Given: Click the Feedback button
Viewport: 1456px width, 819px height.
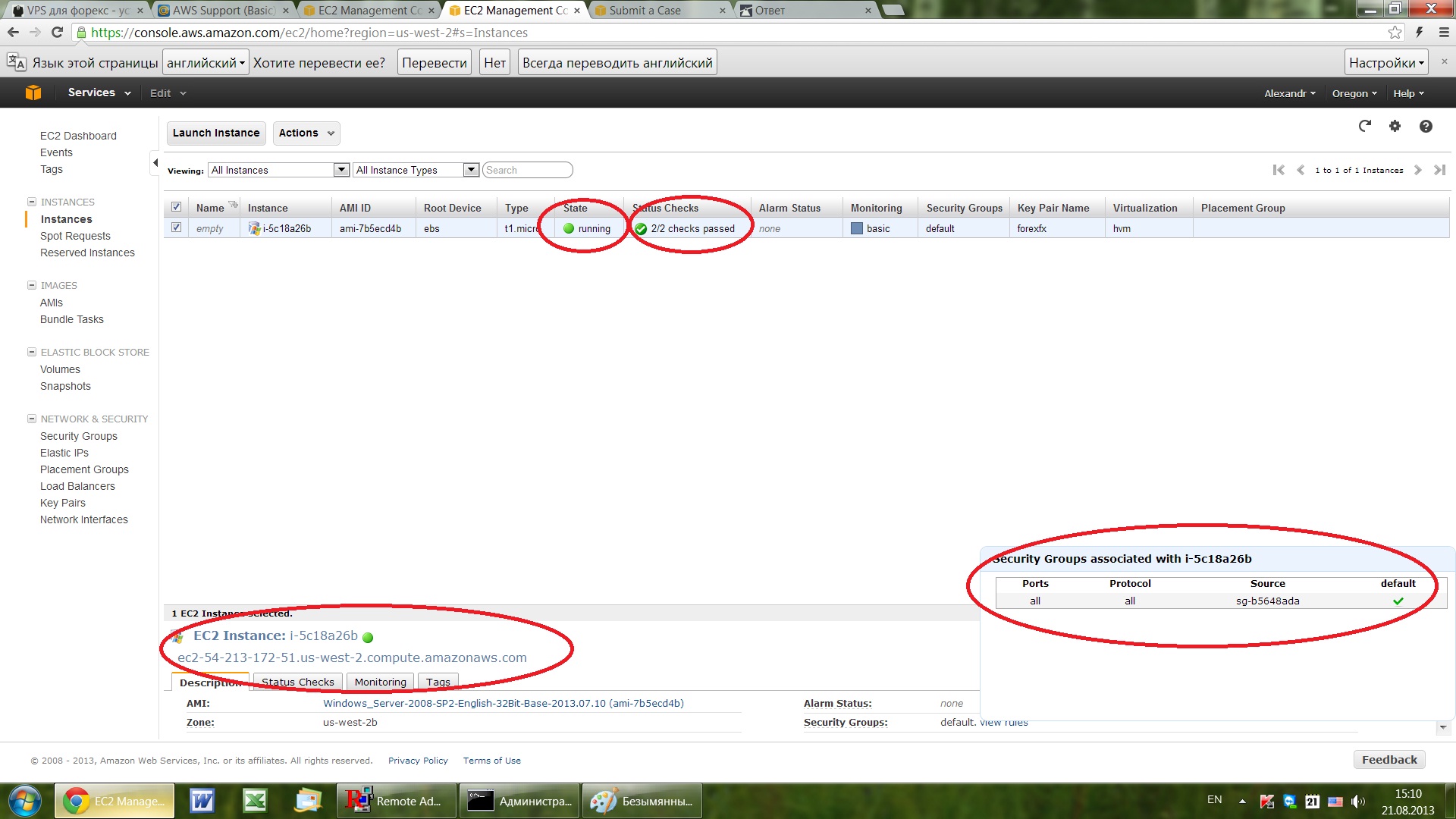Looking at the screenshot, I should [x=1389, y=760].
